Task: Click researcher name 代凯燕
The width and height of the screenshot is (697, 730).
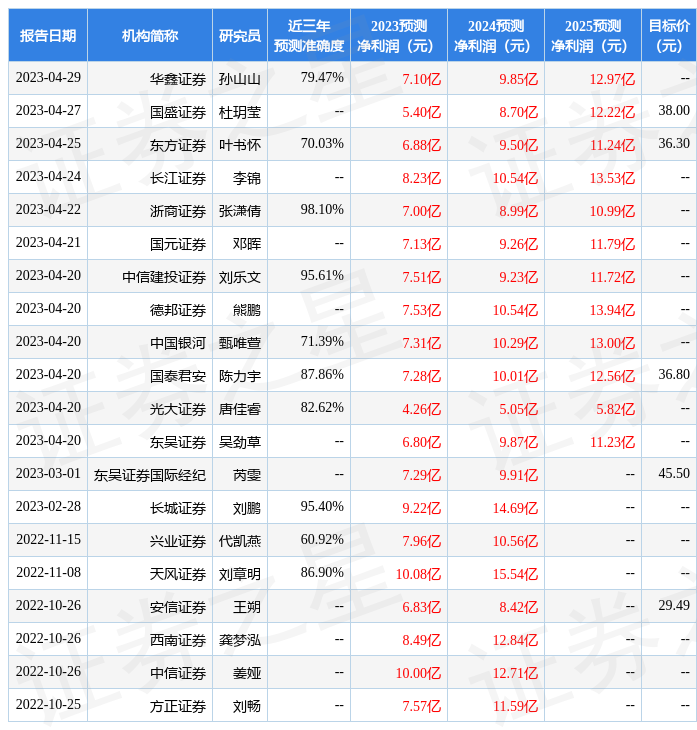Action: pos(239,541)
